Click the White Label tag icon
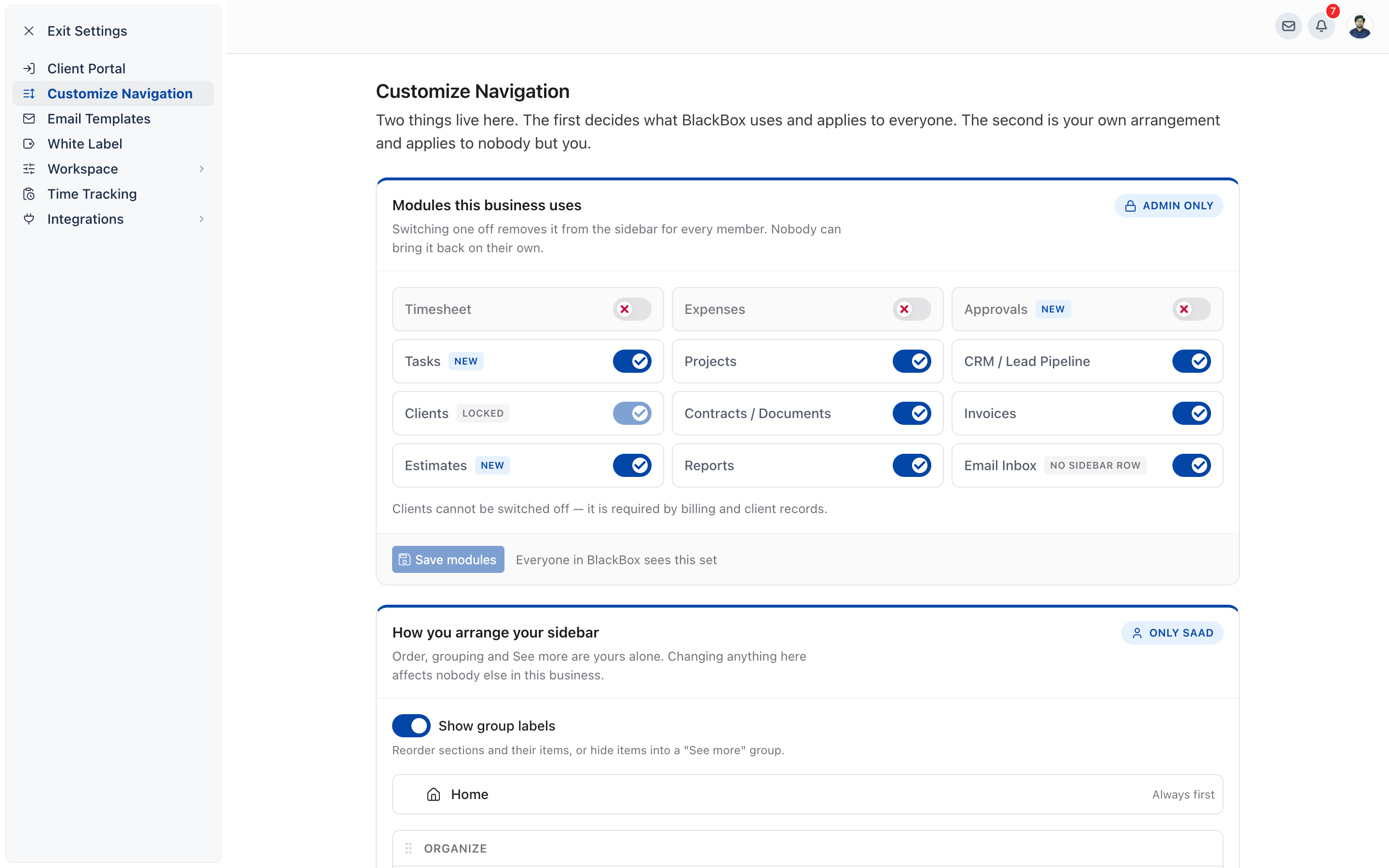The width and height of the screenshot is (1389, 868). tap(29, 144)
